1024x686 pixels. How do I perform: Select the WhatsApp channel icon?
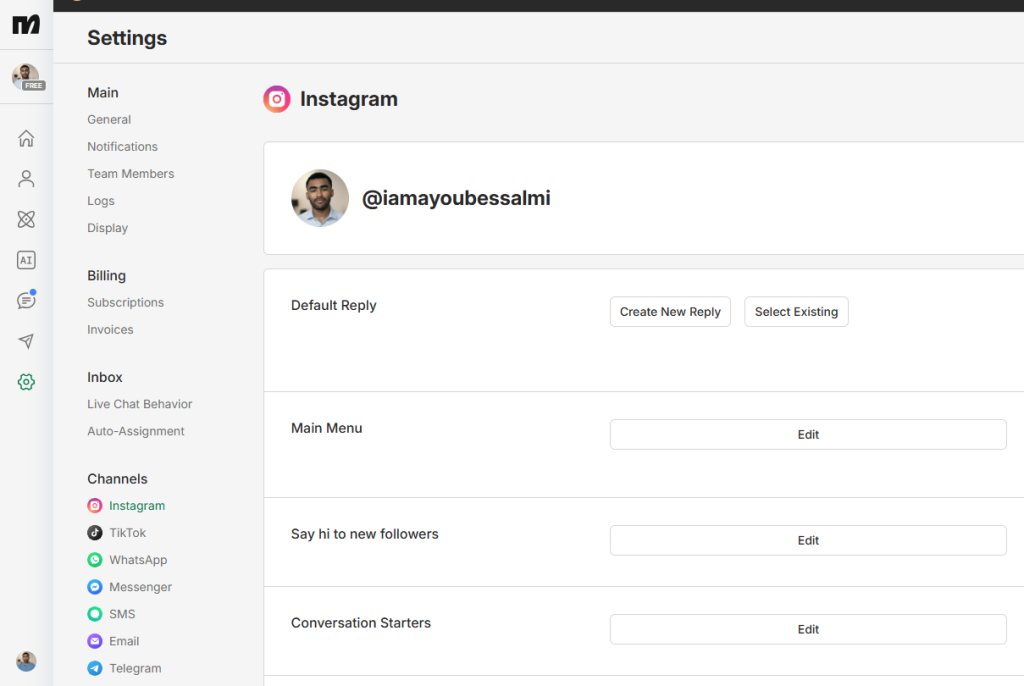94,559
